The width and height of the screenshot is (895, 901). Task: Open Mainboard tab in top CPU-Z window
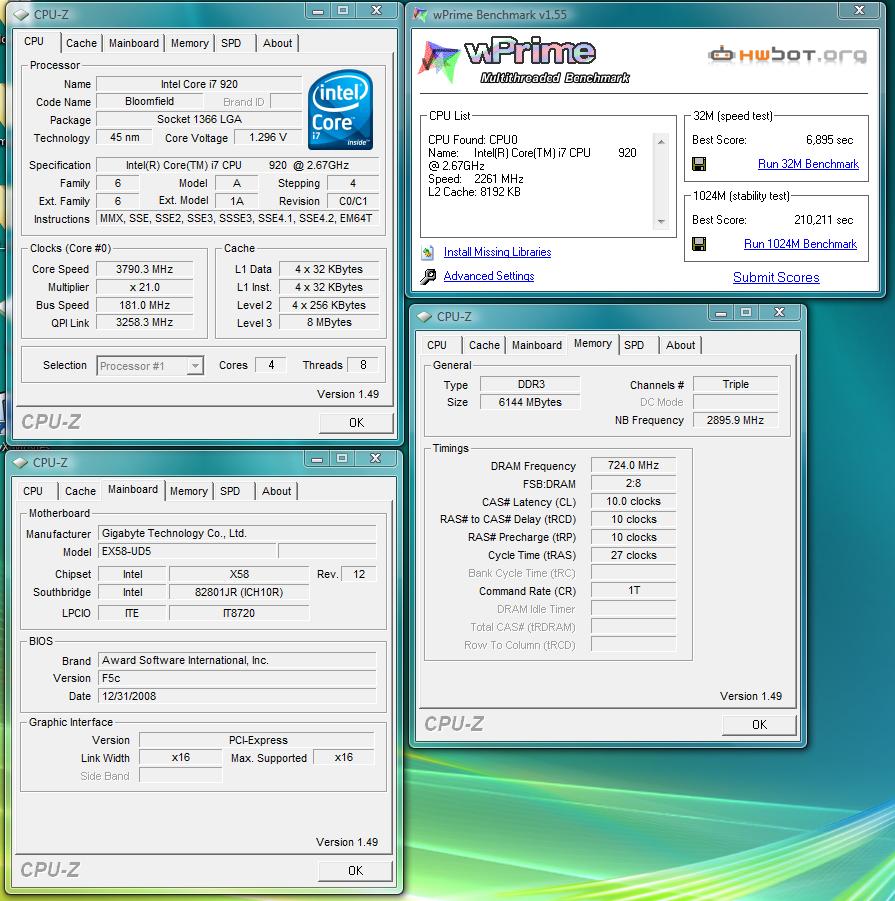(x=134, y=43)
